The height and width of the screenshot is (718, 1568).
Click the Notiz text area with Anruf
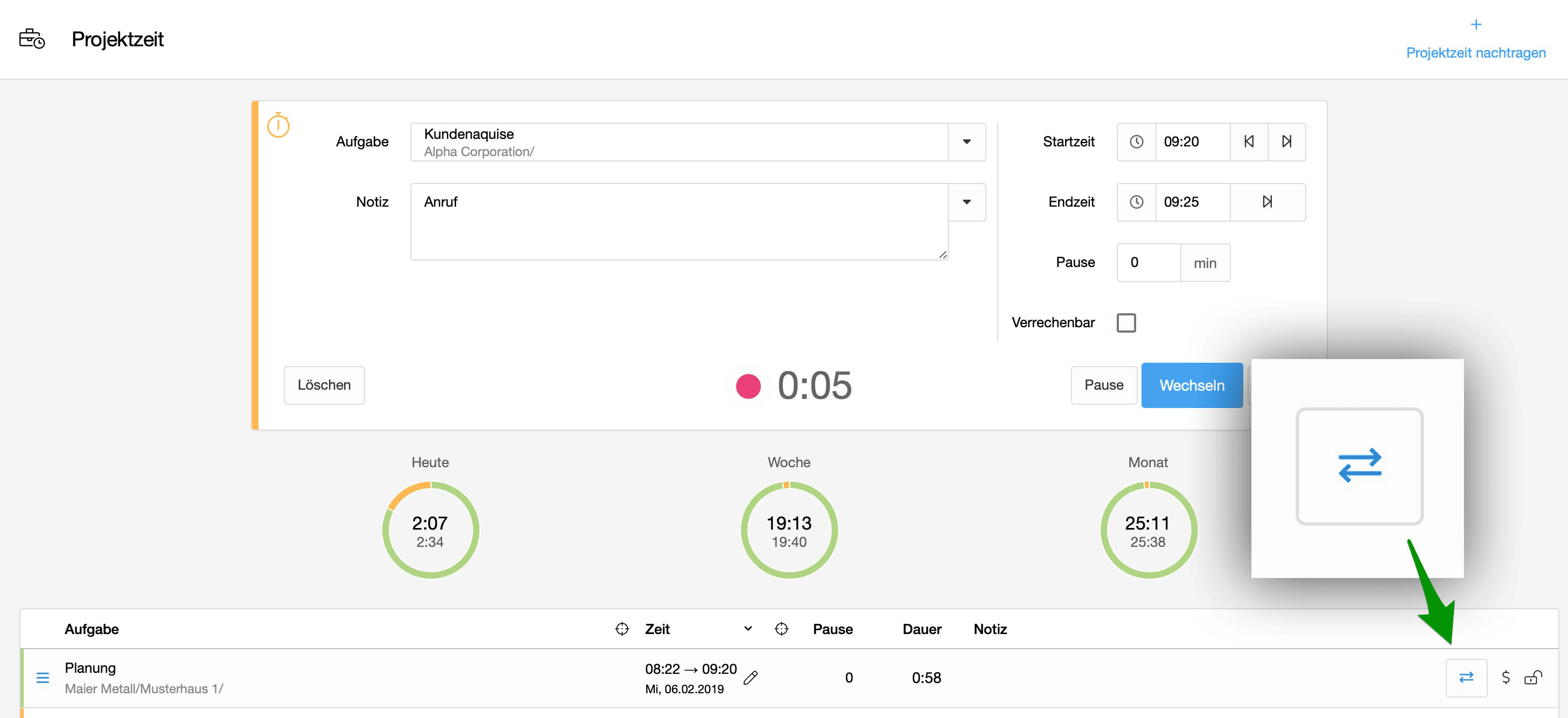(680, 222)
